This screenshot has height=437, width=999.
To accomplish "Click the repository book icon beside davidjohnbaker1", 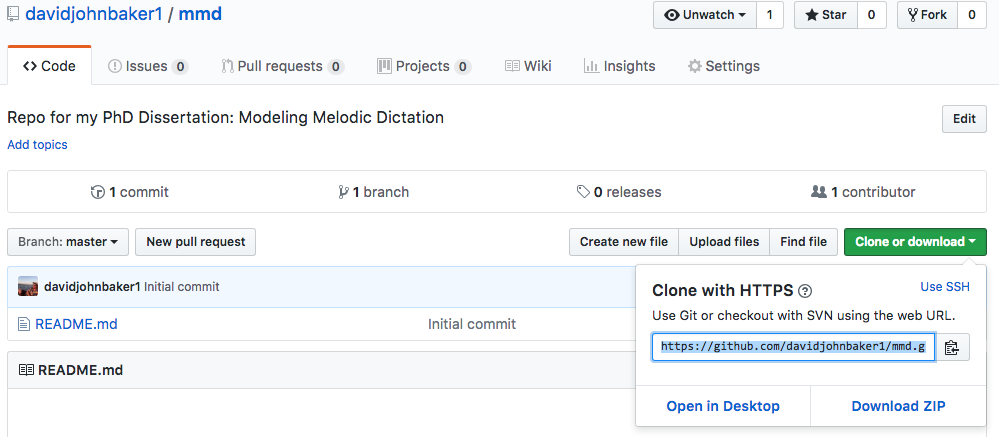I will [x=13, y=14].
